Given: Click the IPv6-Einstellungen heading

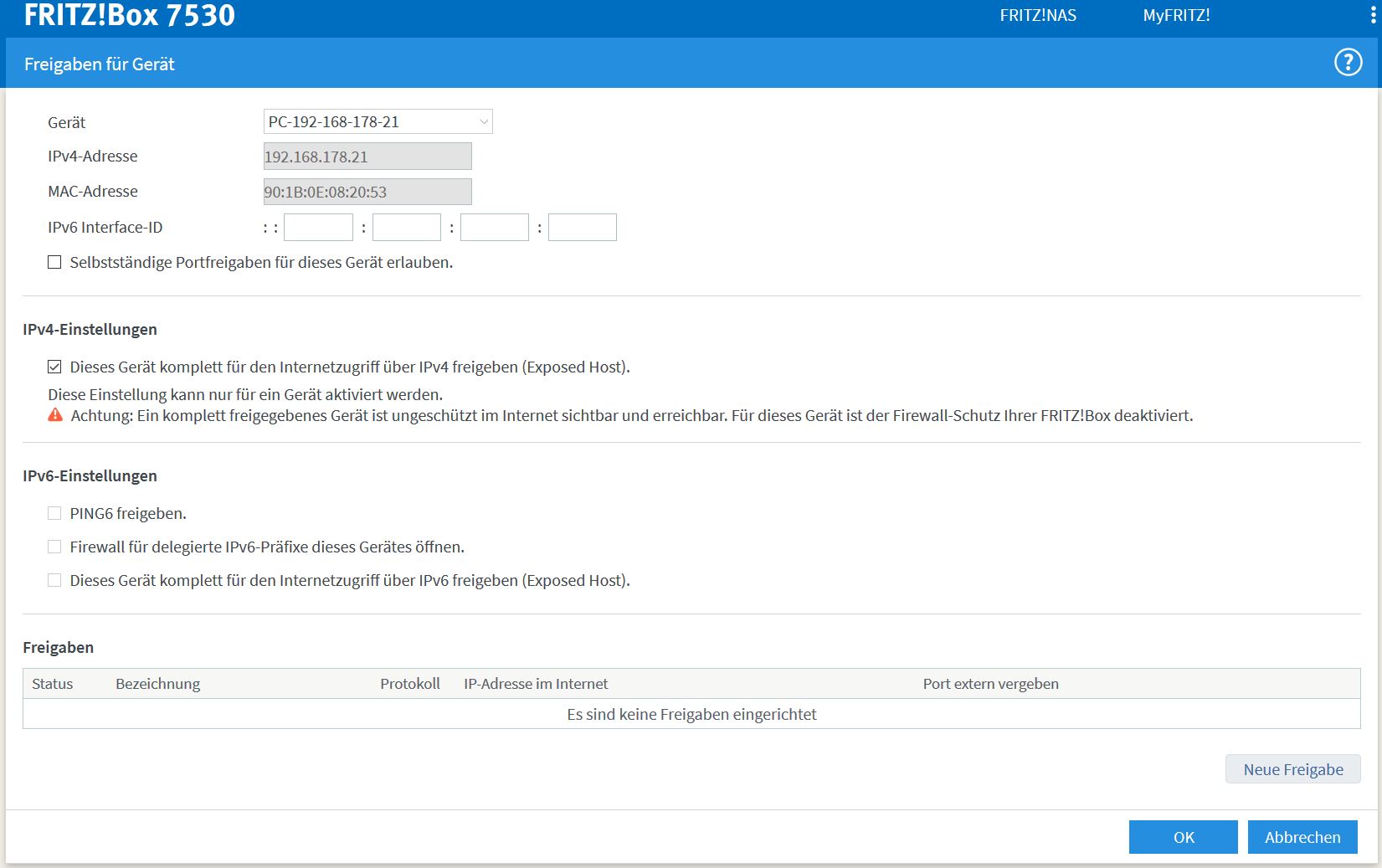Looking at the screenshot, I should pyautogui.click(x=90, y=475).
